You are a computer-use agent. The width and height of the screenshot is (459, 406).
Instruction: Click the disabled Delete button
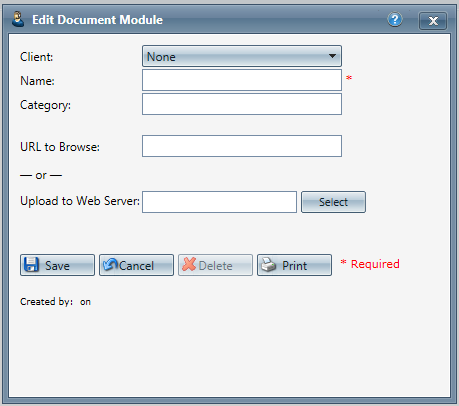tap(215, 265)
